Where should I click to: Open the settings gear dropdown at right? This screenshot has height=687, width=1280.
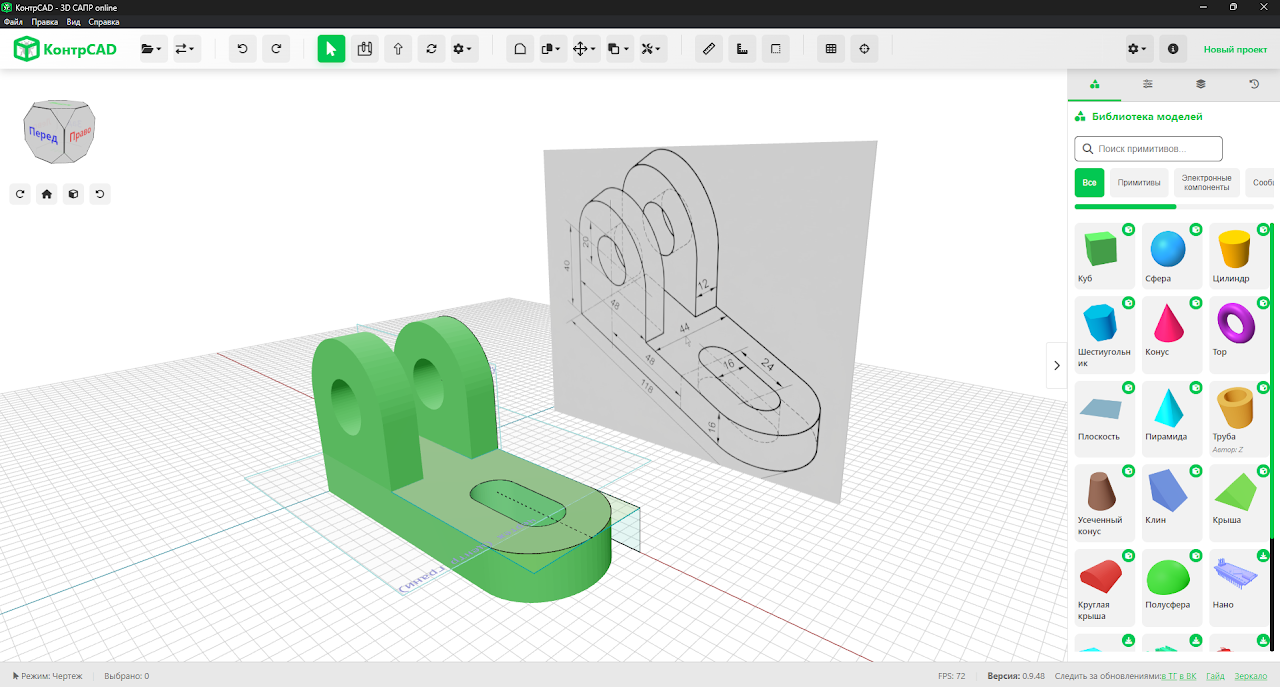point(1139,49)
